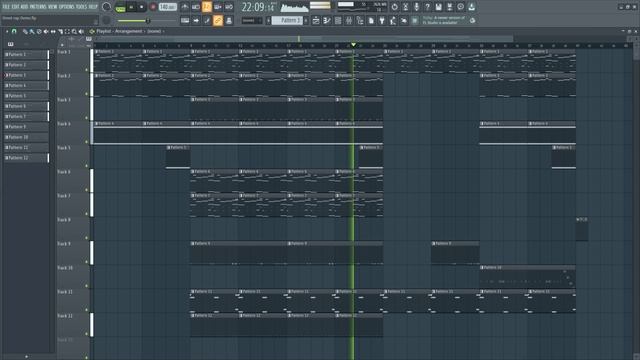Image resolution: width=640 pixels, height=360 pixels.
Task: Open the FILE menu
Action: click(x=7, y=7)
